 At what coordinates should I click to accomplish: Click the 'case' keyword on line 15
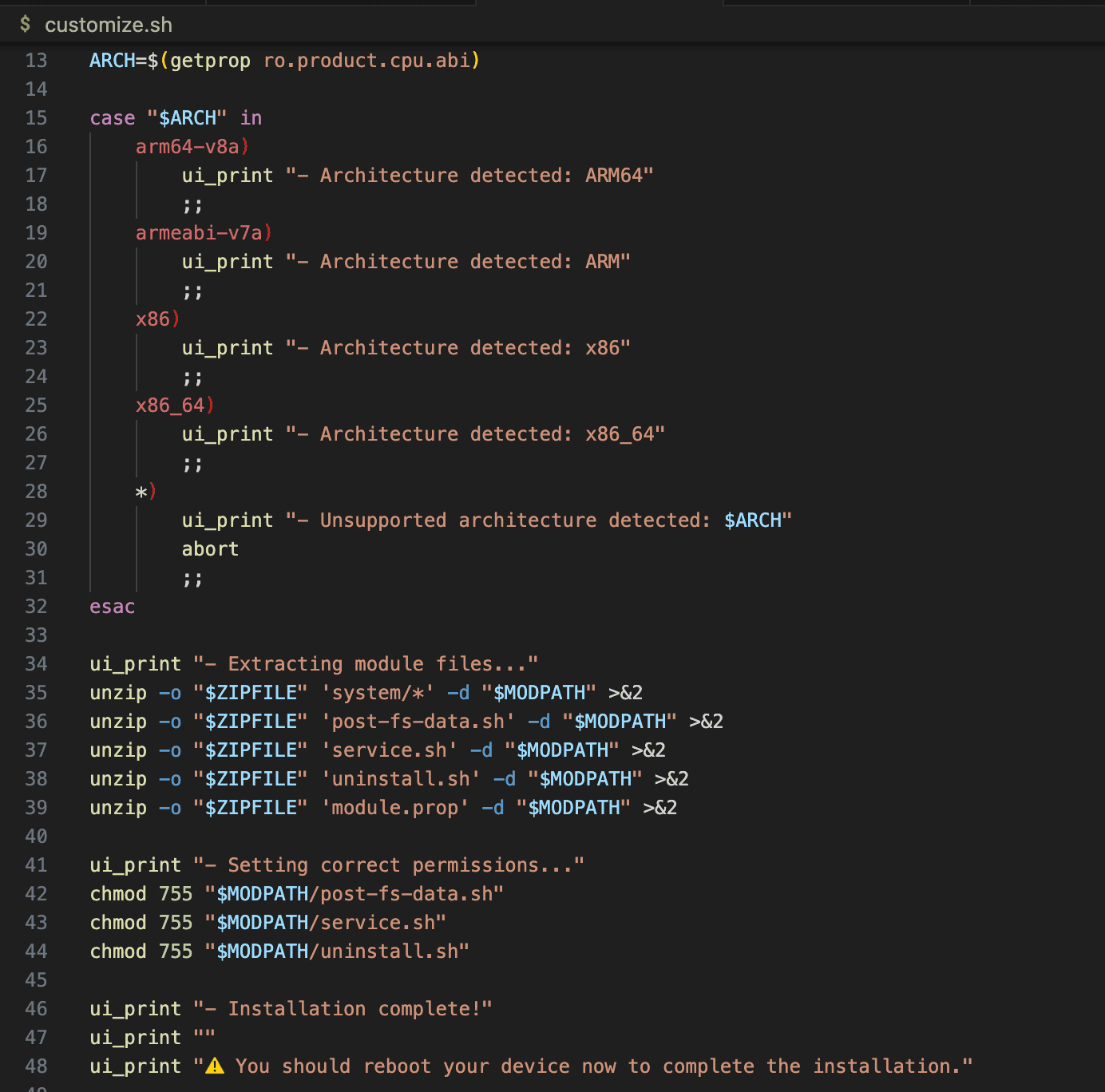click(112, 118)
